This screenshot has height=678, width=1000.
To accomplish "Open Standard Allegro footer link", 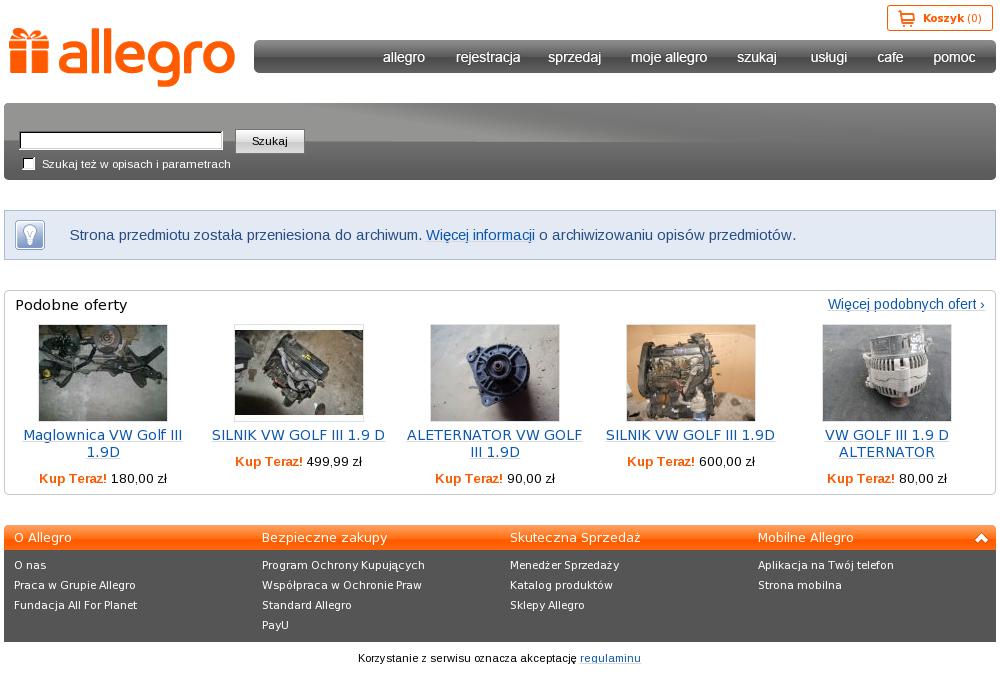I will click(306, 605).
